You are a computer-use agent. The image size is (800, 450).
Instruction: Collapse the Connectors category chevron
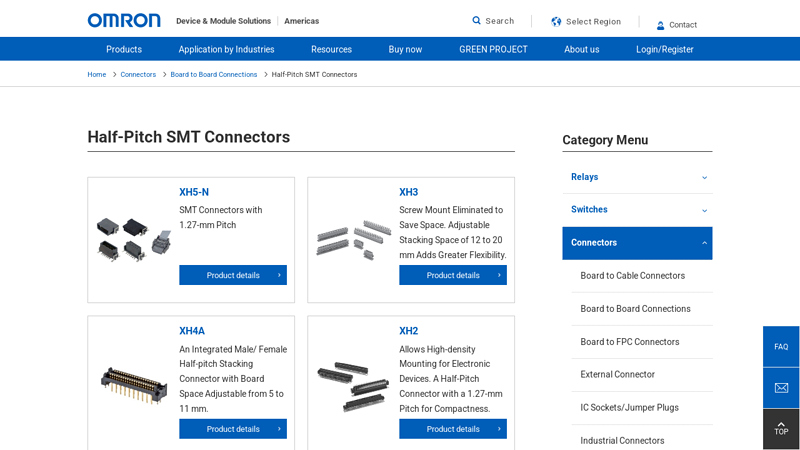click(x=705, y=243)
